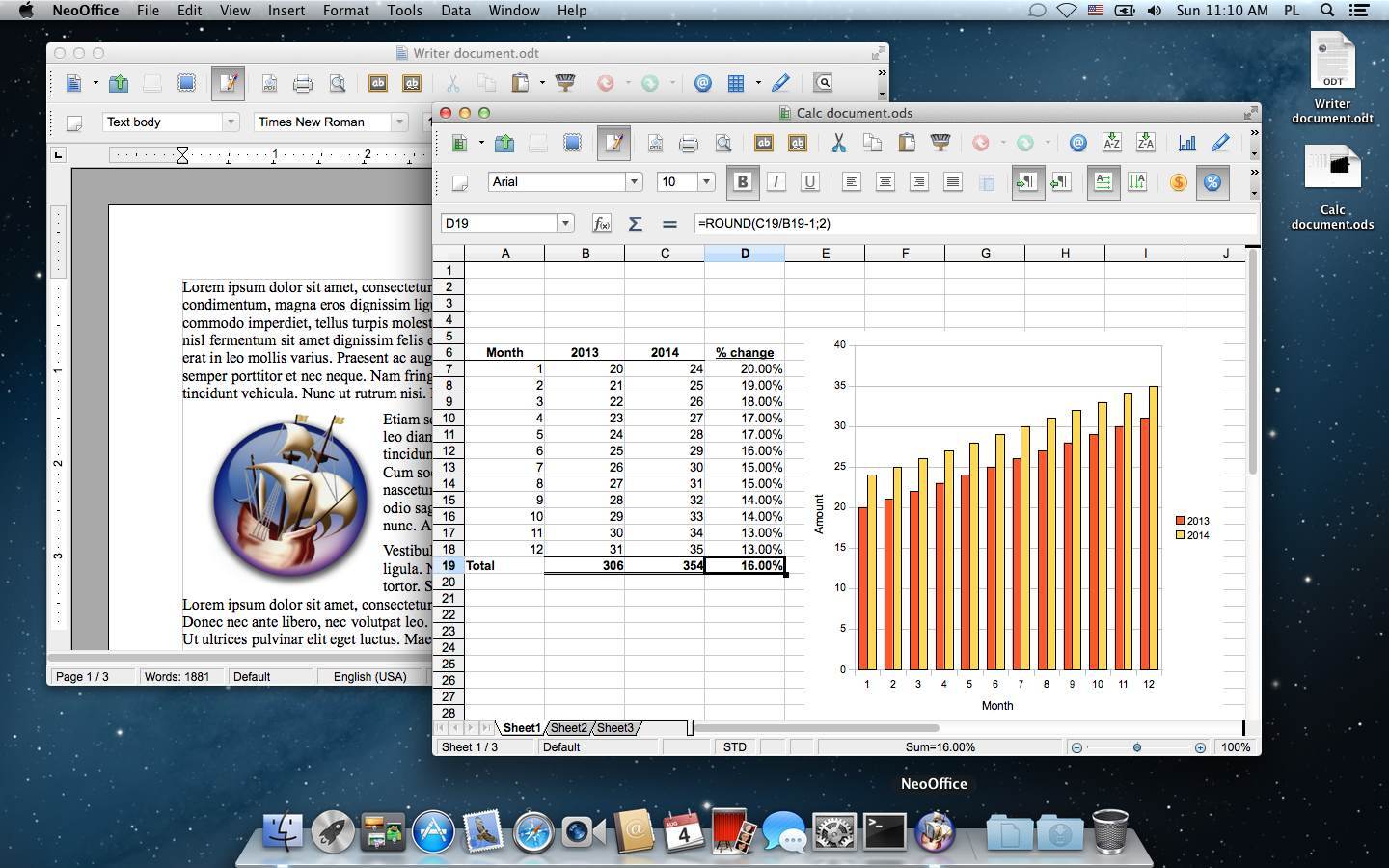Click the Cut scissors icon in Calc

(838, 143)
